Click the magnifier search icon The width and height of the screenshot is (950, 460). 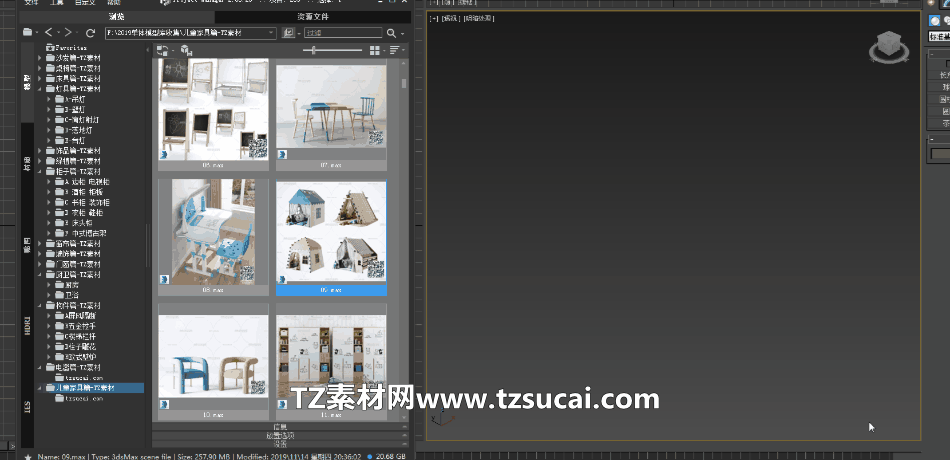tap(391, 33)
